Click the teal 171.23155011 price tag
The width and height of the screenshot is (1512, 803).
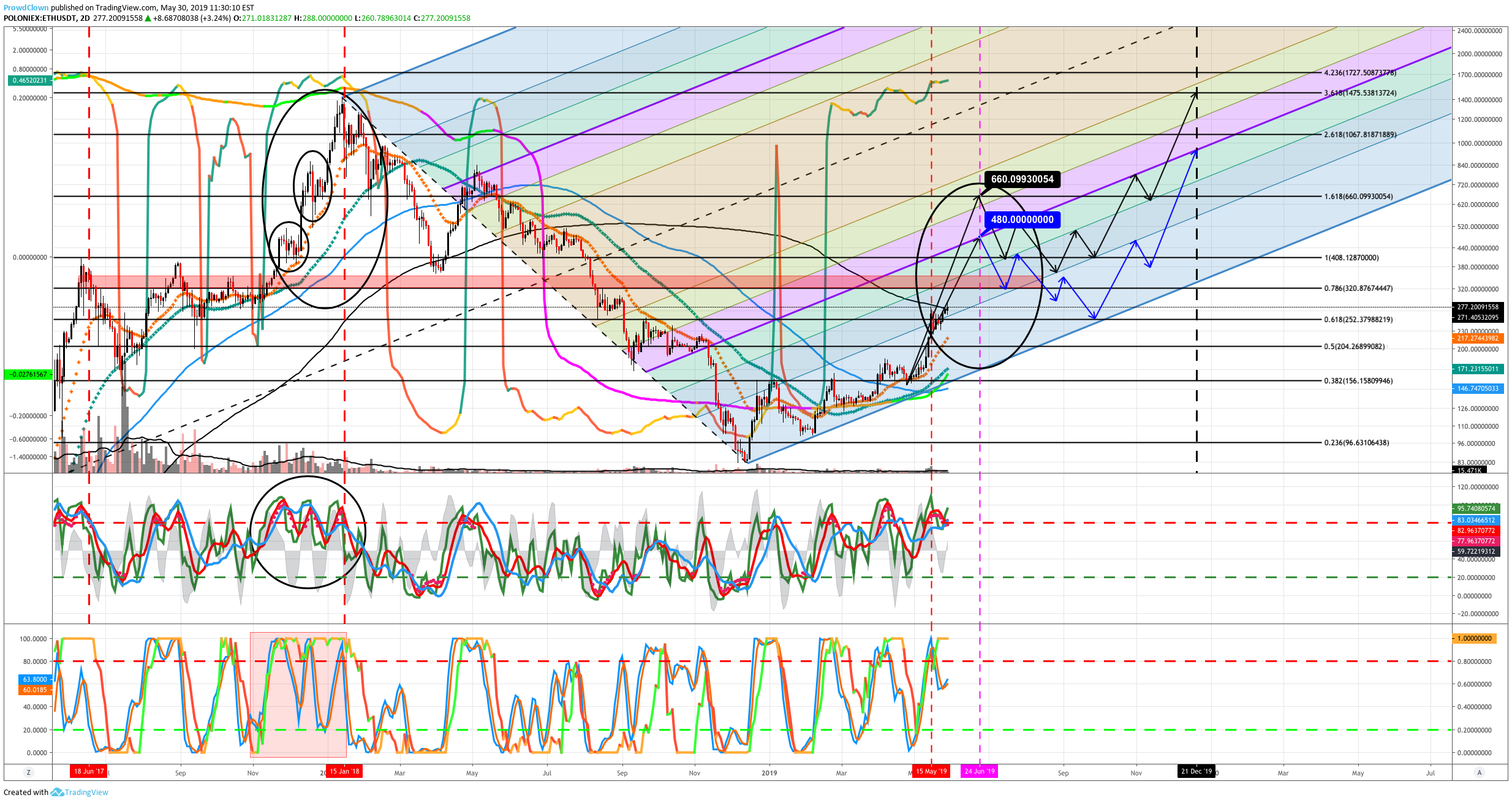pos(1478,369)
